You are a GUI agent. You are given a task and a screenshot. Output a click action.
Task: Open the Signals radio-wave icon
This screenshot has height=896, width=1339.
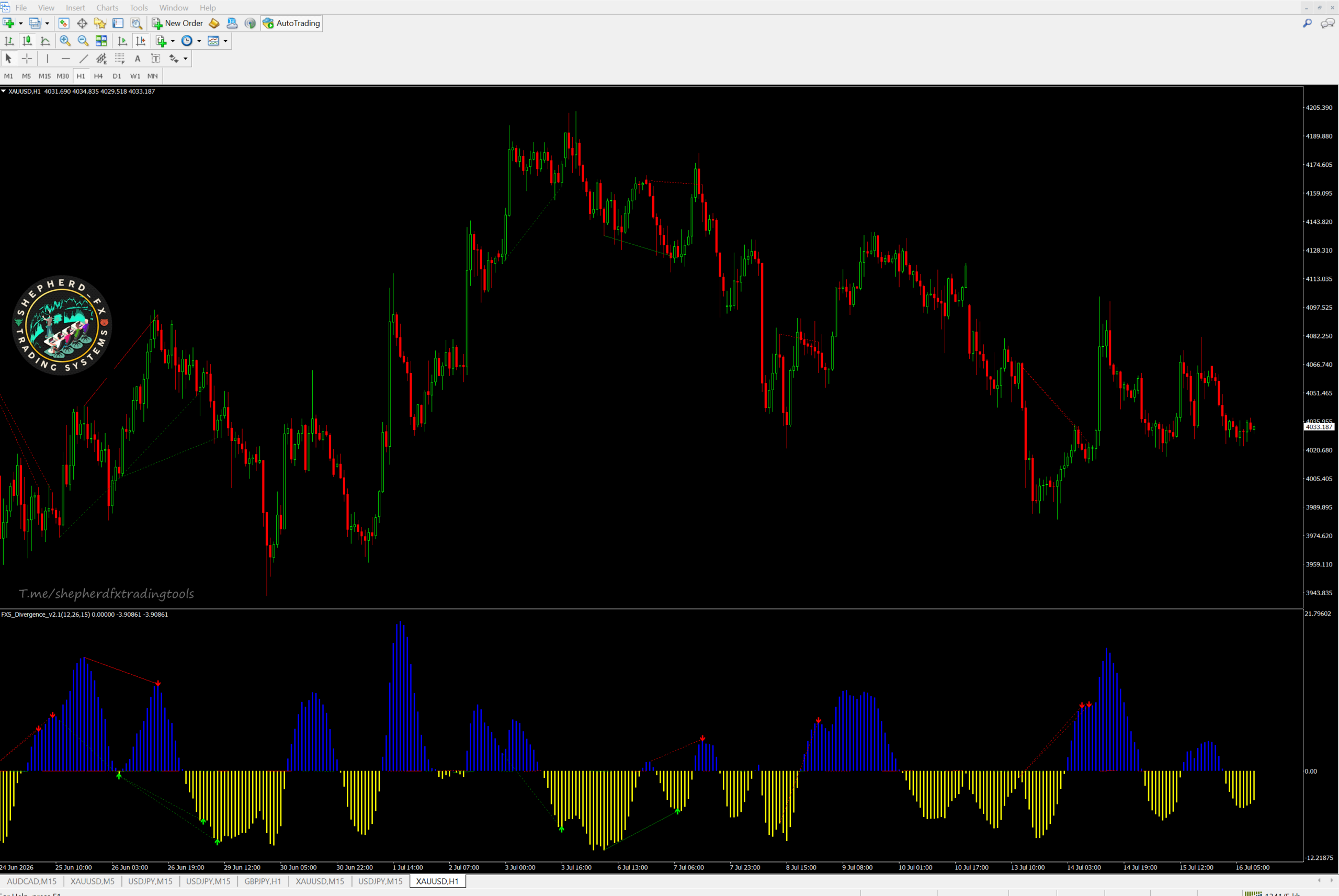coord(250,23)
